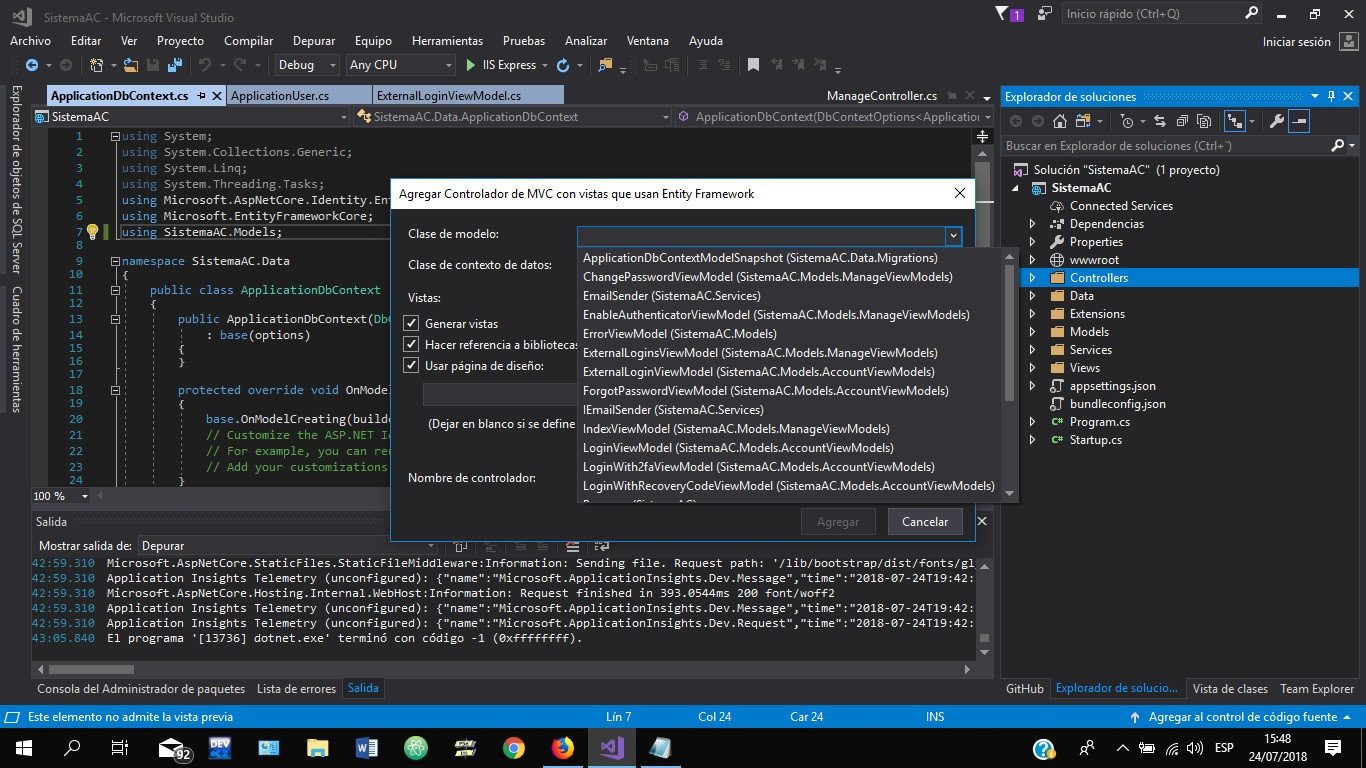Toggle nested files view in Solution Explorer

tap(1234, 121)
